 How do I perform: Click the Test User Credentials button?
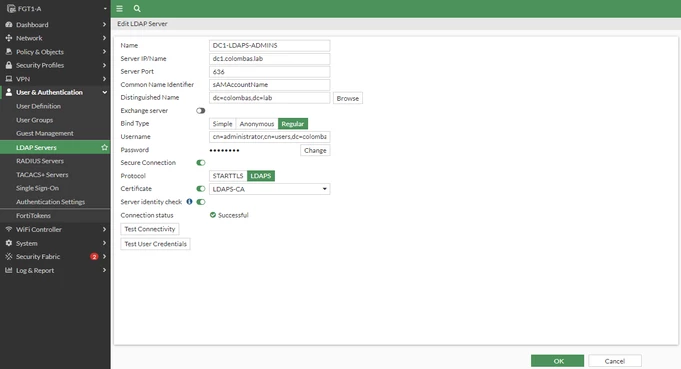click(155, 244)
